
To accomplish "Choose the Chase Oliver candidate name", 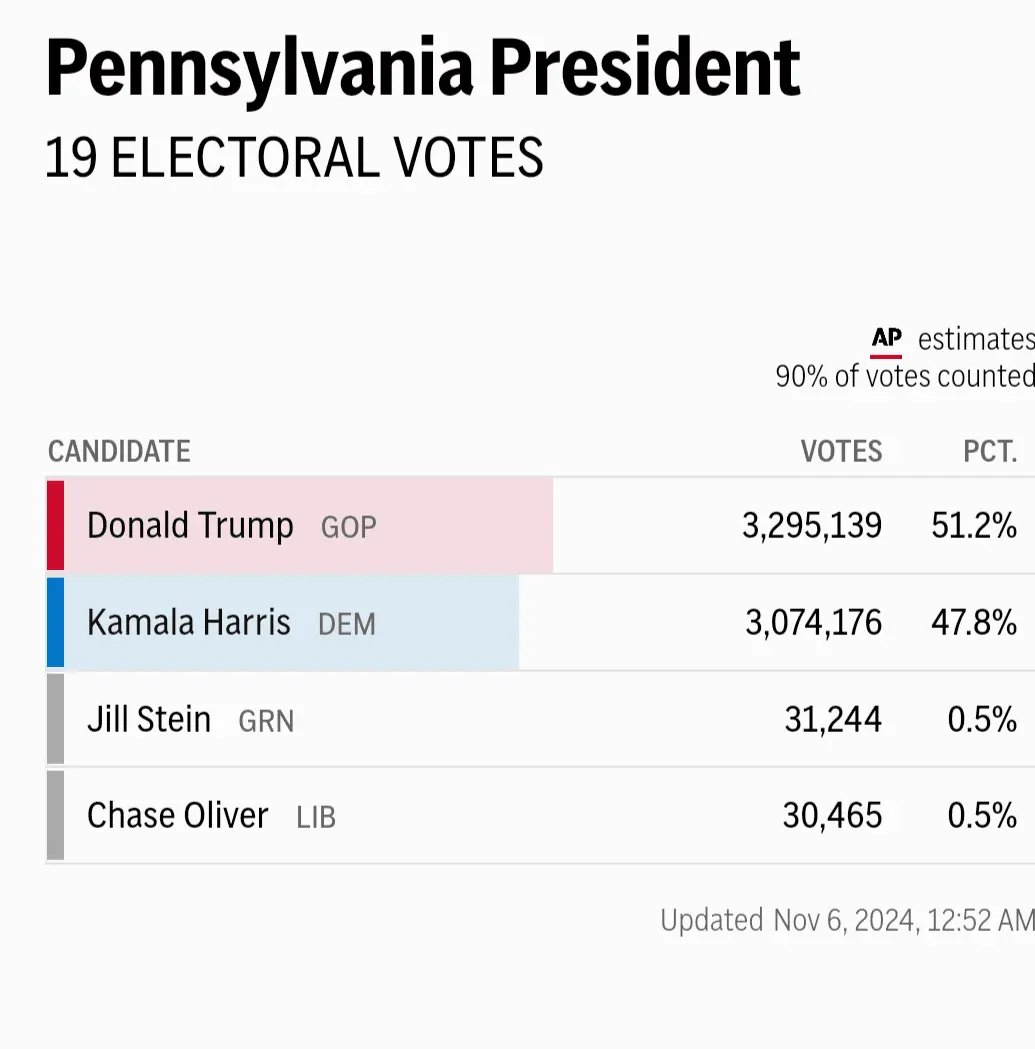I will coord(178,815).
